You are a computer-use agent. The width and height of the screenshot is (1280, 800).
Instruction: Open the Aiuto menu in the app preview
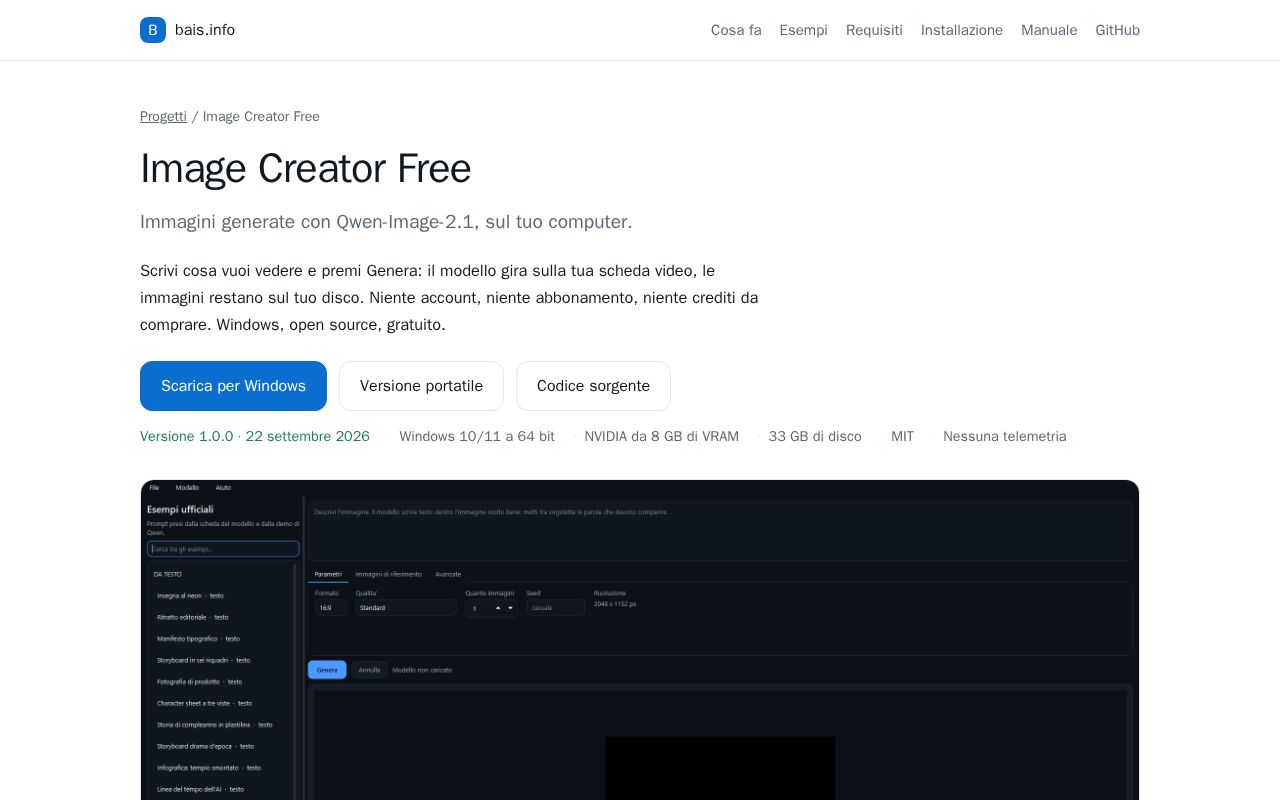223,487
